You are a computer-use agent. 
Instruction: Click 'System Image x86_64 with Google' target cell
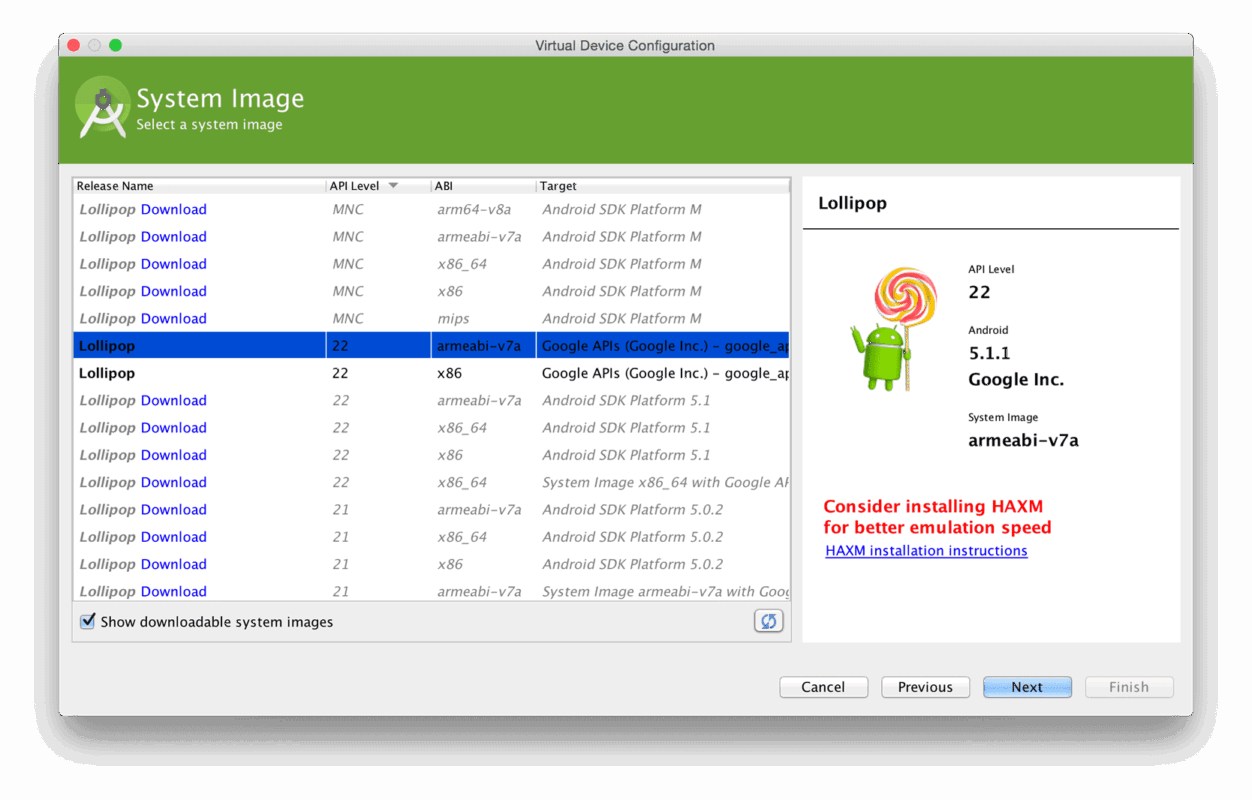pyautogui.click(x=665, y=482)
